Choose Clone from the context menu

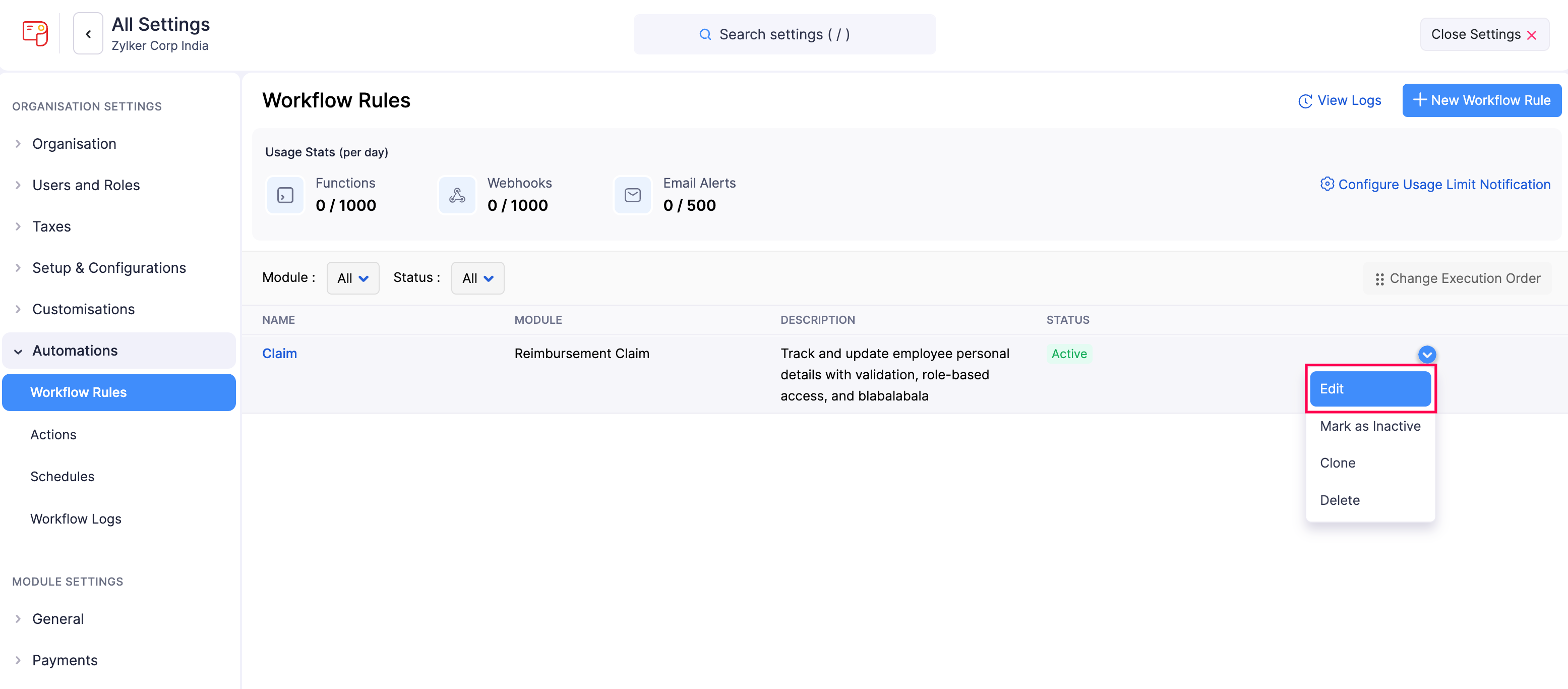pyautogui.click(x=1370, y=463)
